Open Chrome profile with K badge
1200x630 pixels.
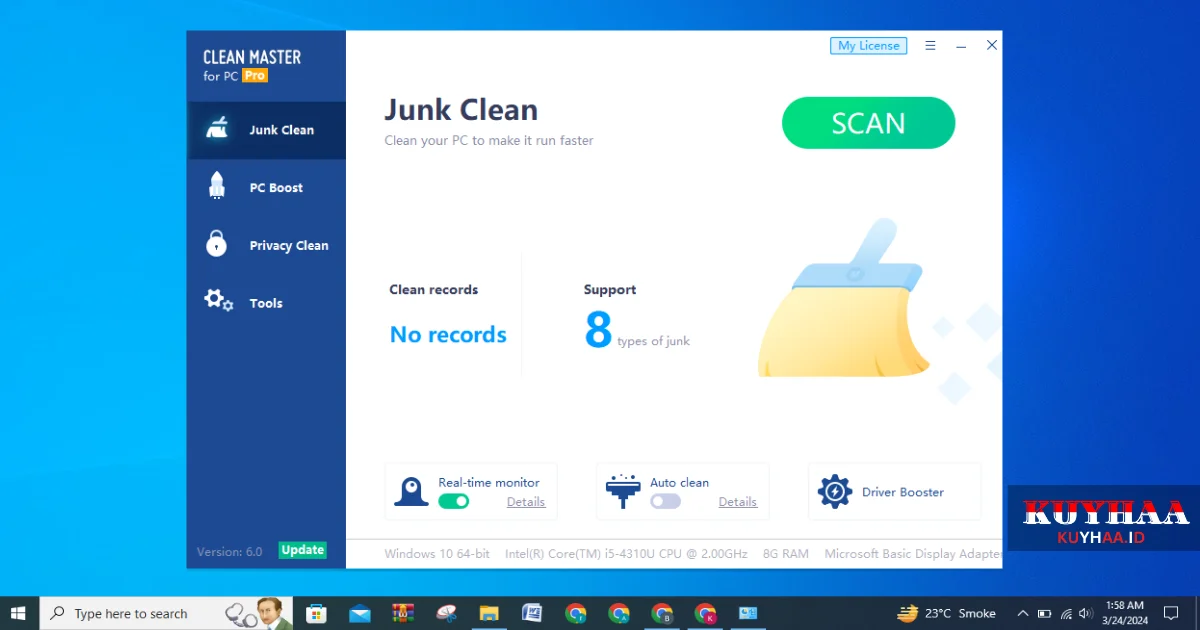(705, 613)
